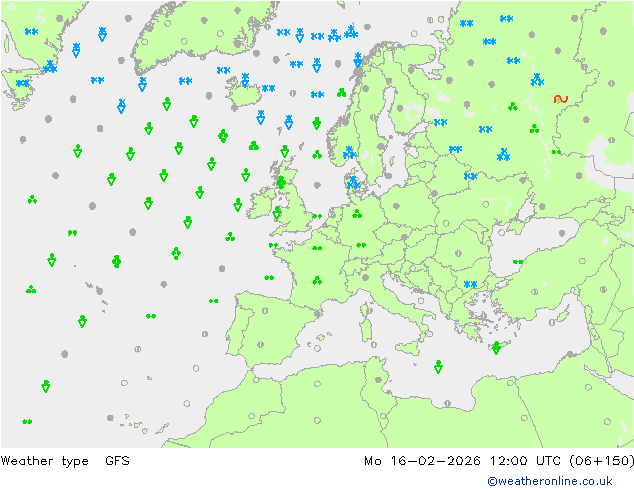Click the green shower symbol over Wales
This screenshot has height=490, width=634.
tap(277, 213)
